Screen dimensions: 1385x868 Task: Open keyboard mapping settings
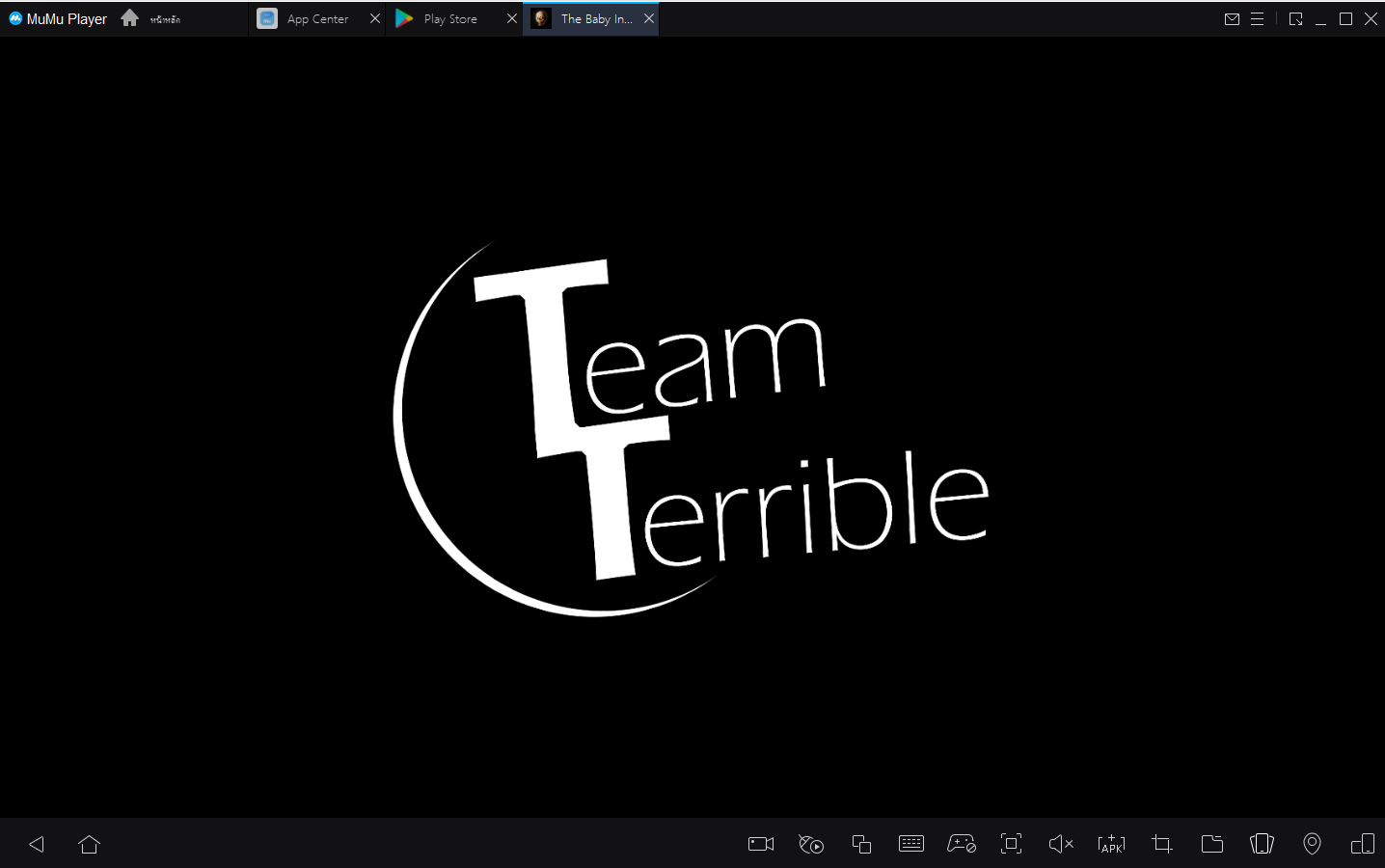911,844
